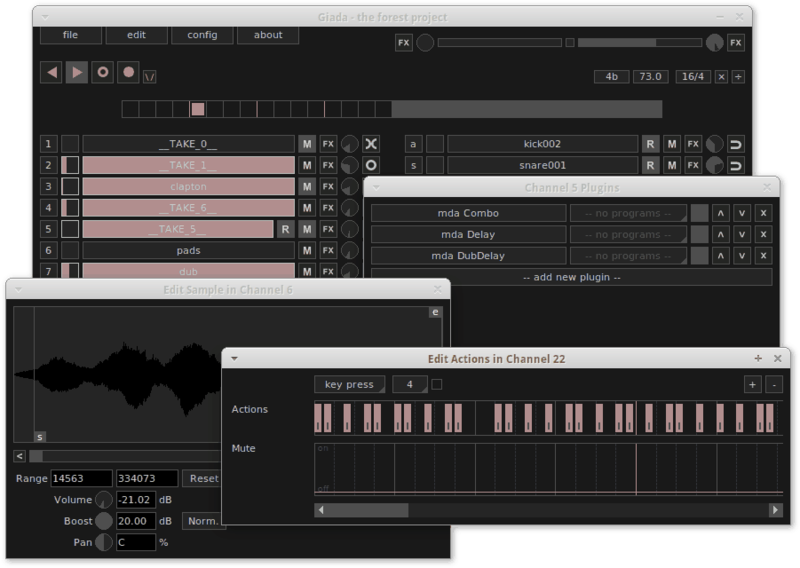Open FX for the kick002 channel
The image size is (800, 568).
[x=693, y=144]
